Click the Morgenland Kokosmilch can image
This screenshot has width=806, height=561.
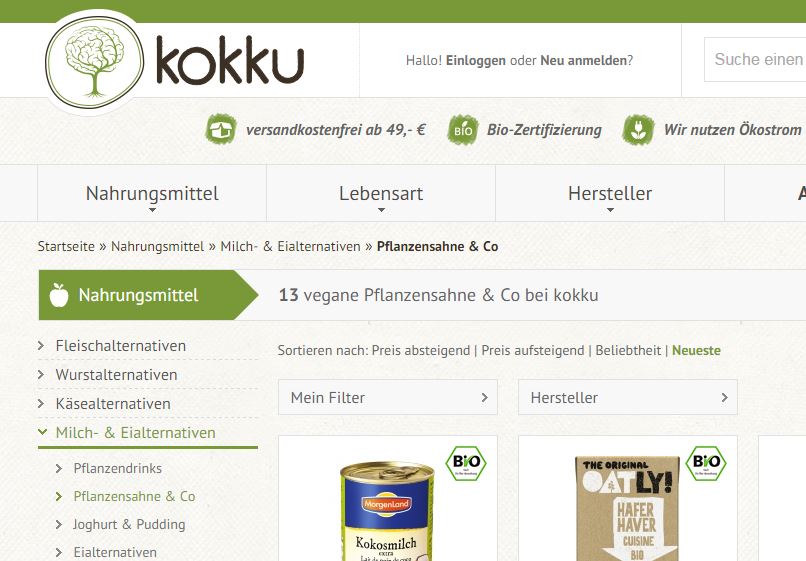coord(387,511)
